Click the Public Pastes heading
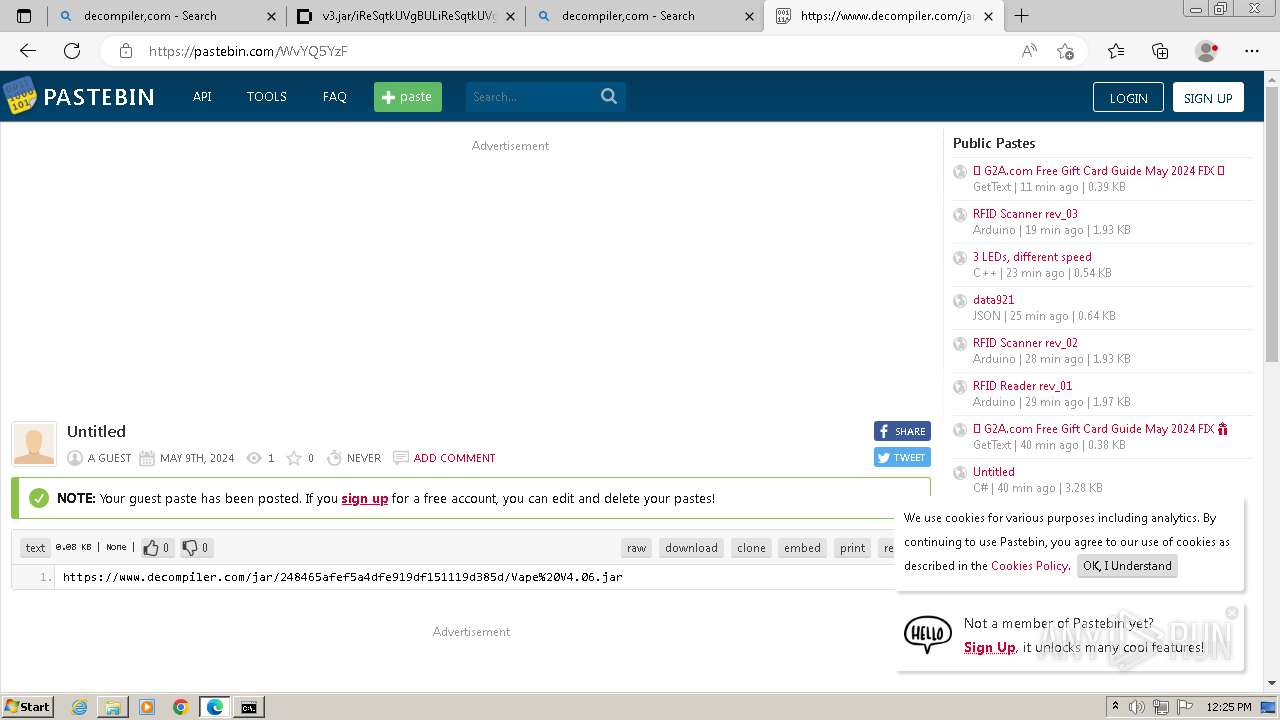1280x720 pixels. pyautogui.click(x=994, y=143)
